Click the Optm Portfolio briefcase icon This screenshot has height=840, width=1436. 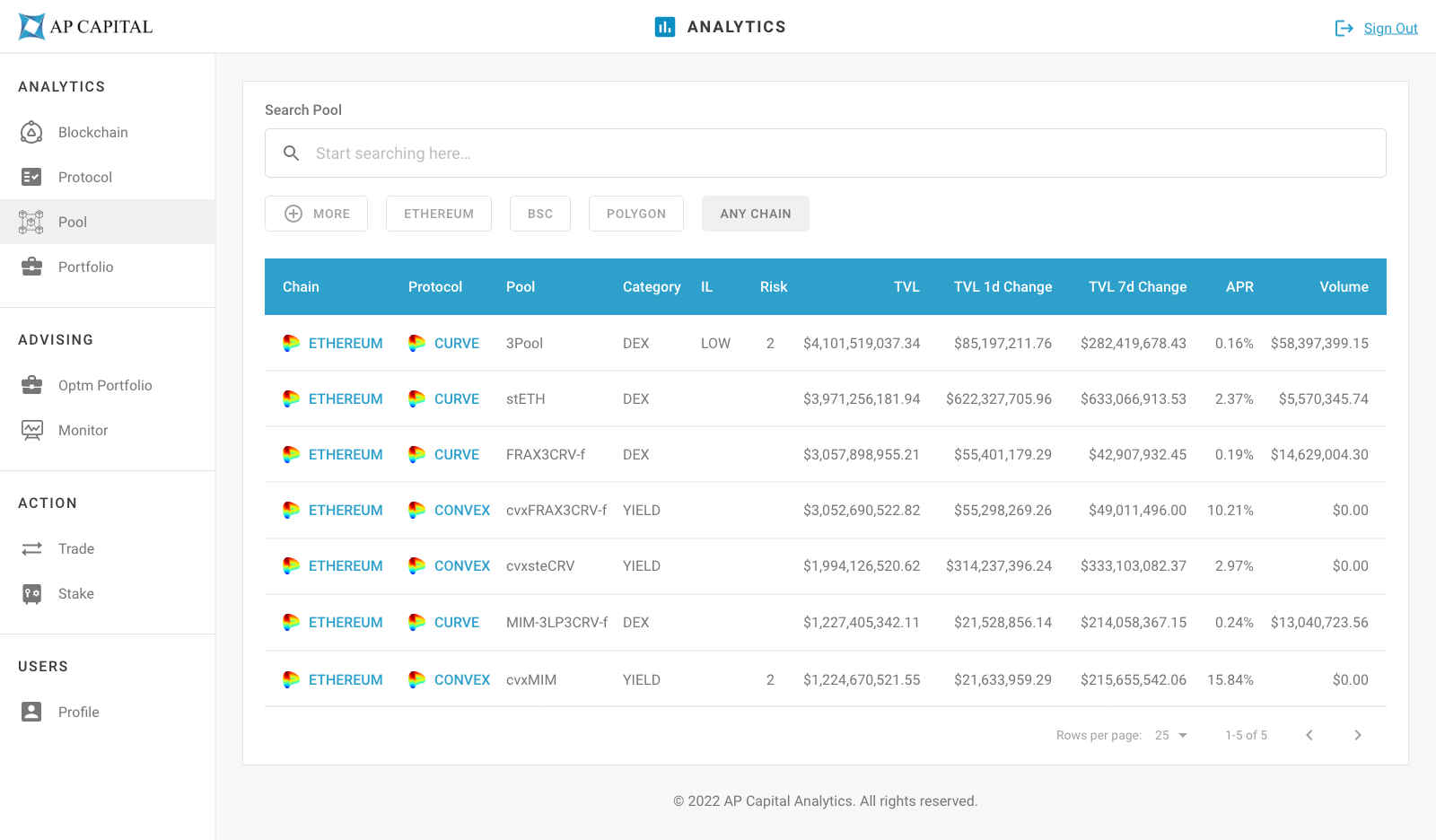click(31, 385)
